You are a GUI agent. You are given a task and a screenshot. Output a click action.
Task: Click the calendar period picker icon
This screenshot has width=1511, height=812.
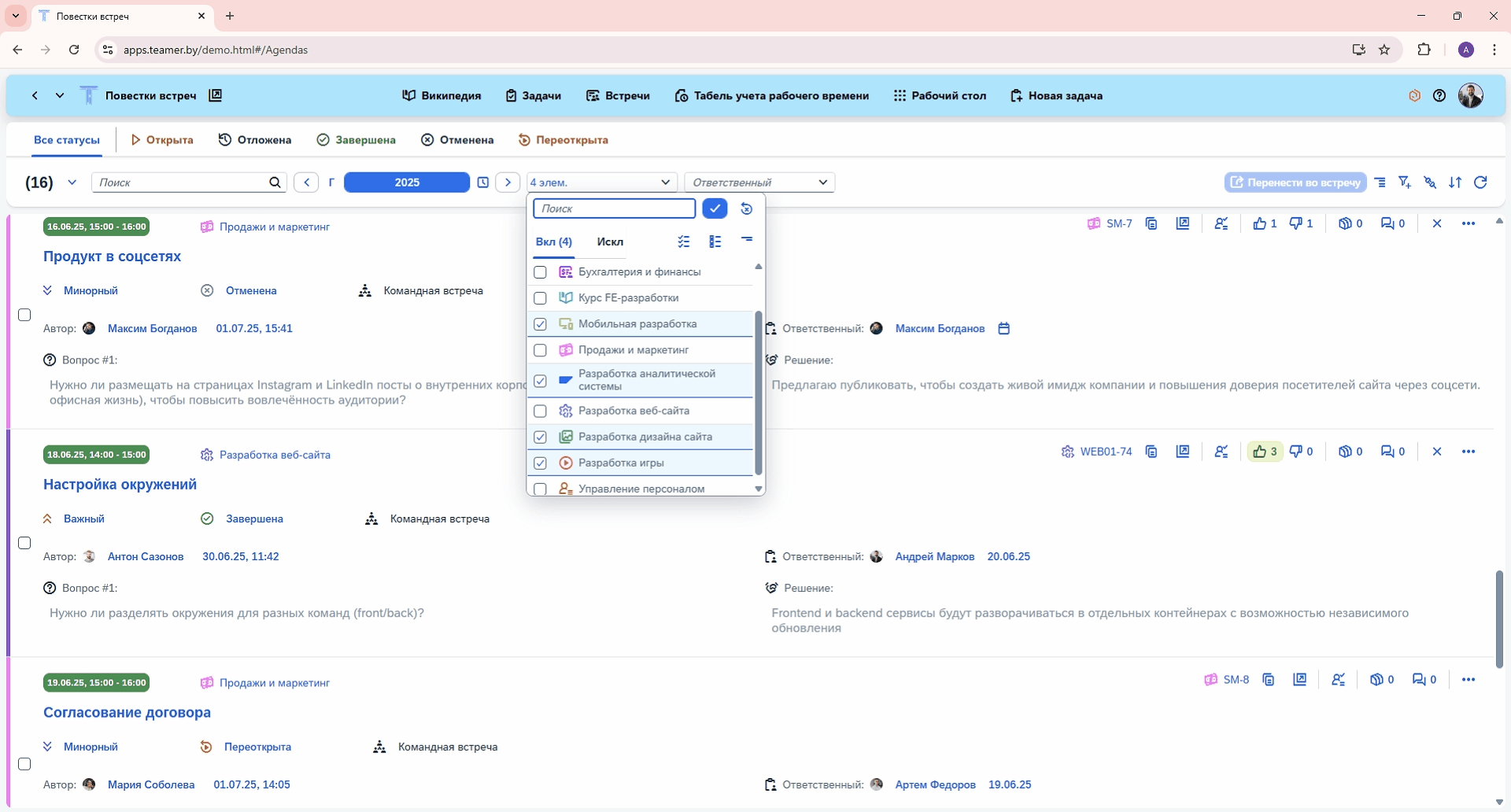[483, 183]
